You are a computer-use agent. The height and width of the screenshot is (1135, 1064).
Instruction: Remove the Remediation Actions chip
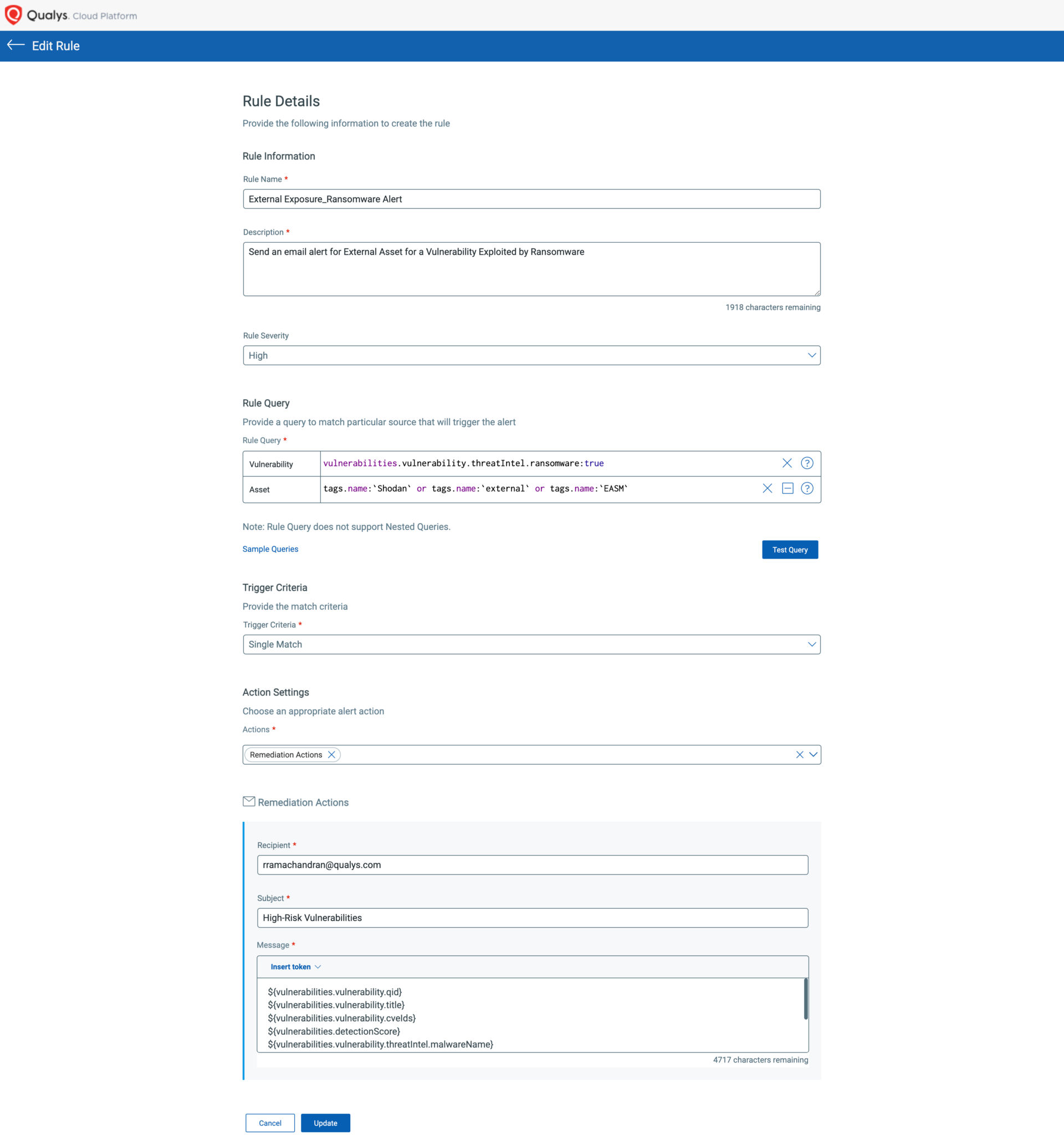pyautogui.click(x=331, y=754)
